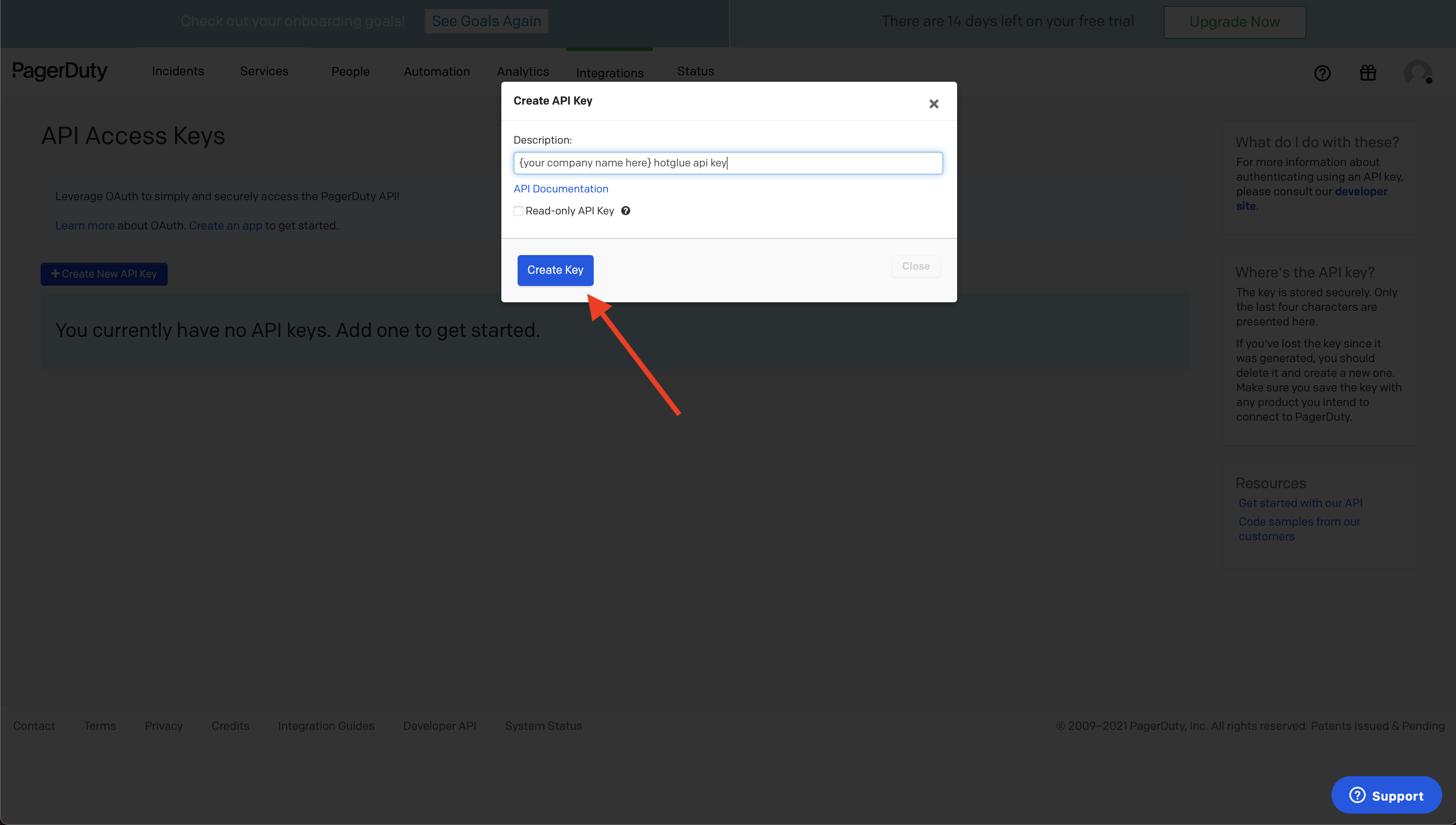The image size is (1456, 825).
Task: Click 'You currently have no API keys' message
Action: pyautogui.click(x=297, y=330)
